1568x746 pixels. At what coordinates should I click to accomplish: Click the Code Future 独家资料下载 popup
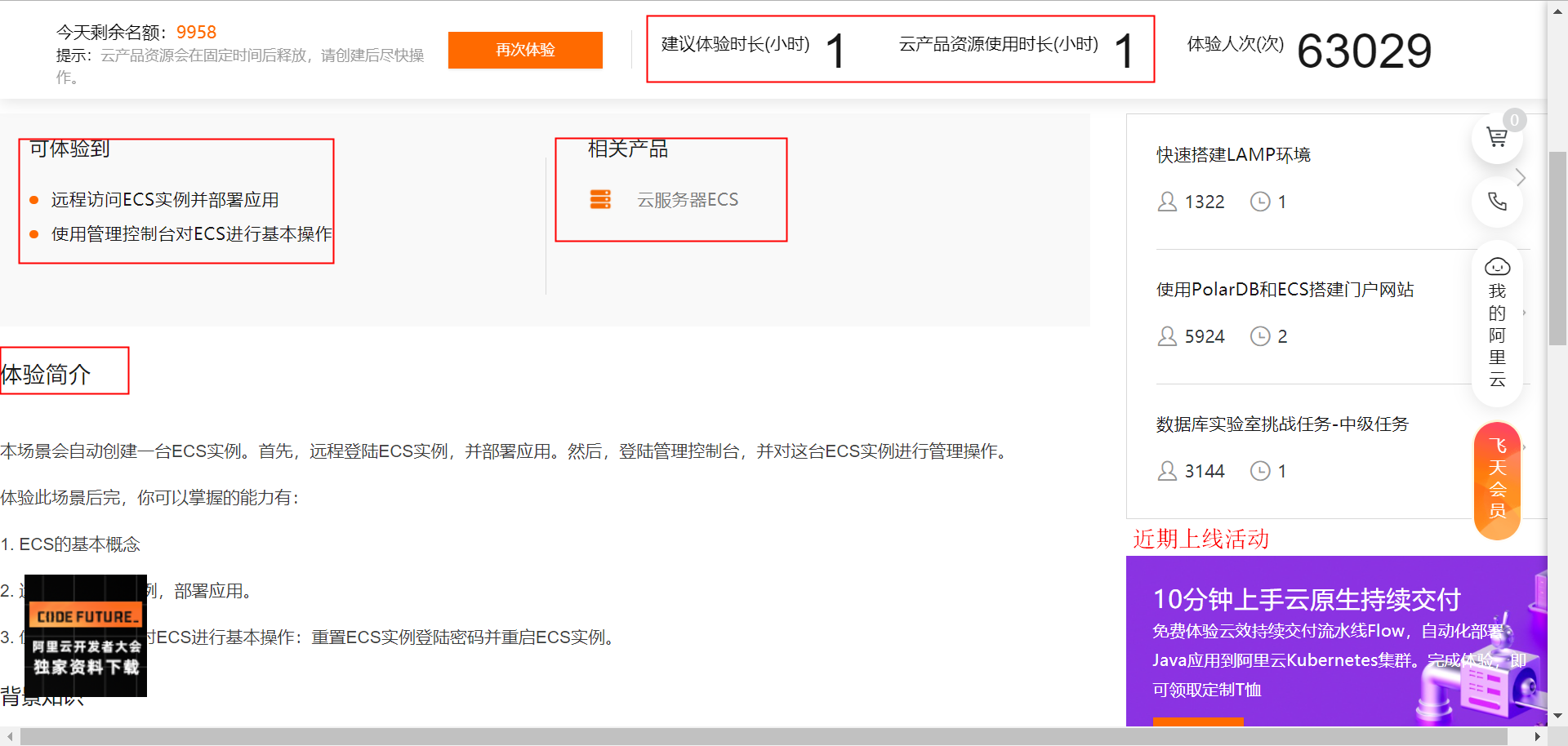coord(86,636)
